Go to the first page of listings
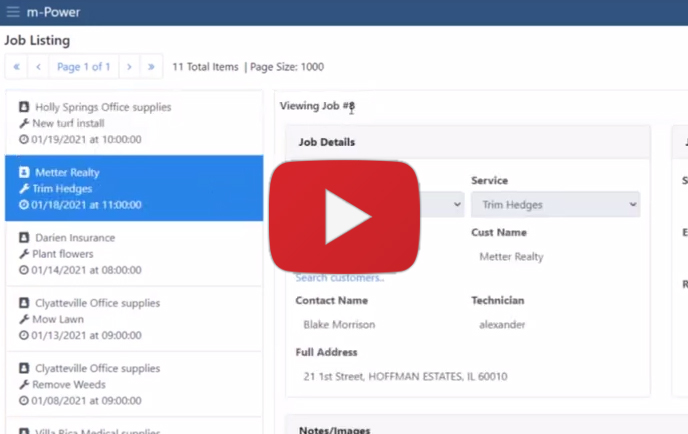Image resolution: width=688 pixels, height=434 pixels. click(17, 67)
